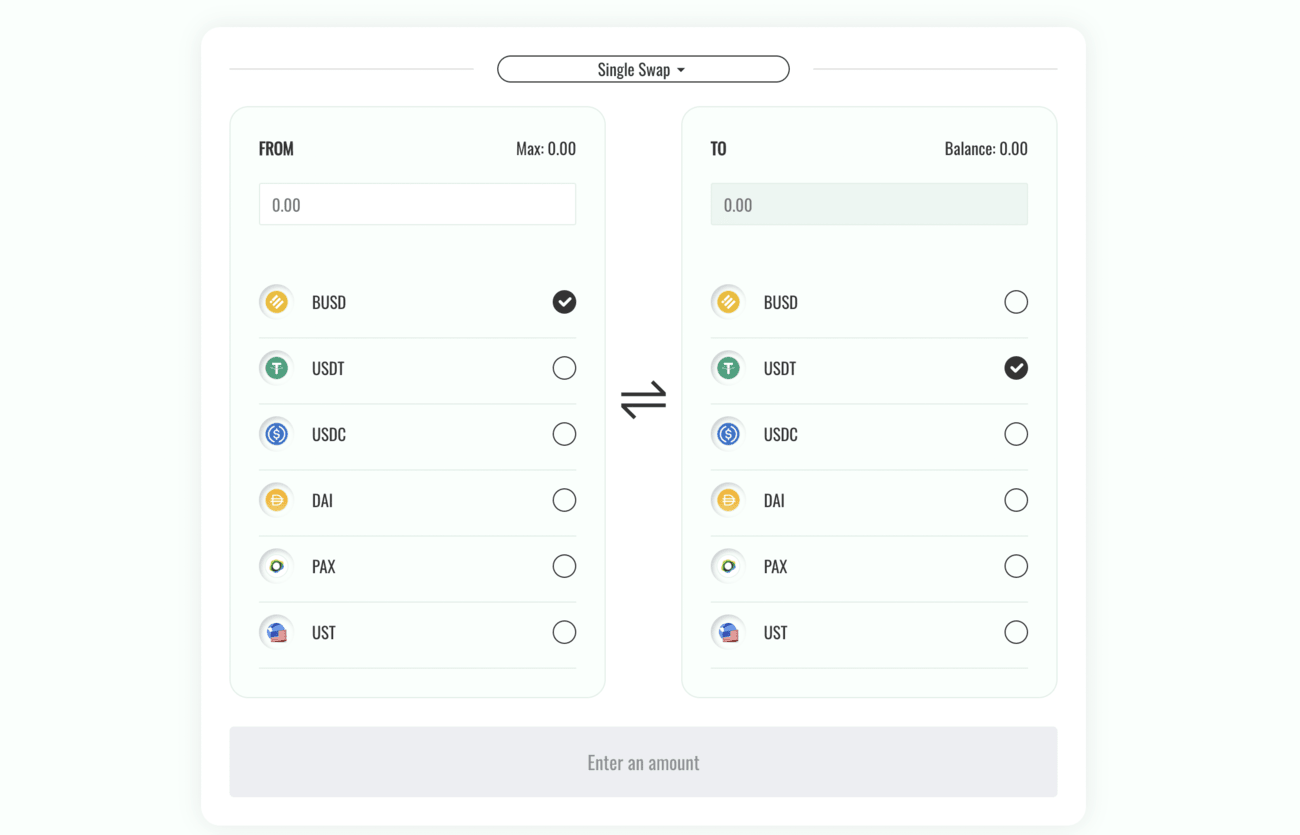The image size is (1300, 835).
Task: Click the Single Swap caret arrow
Action: click(681, 70)
